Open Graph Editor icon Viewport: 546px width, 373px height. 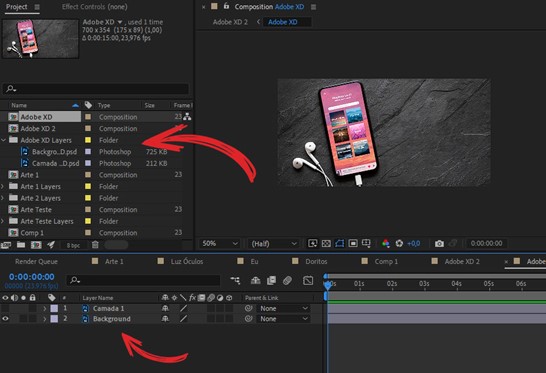[x=308, y=280]
